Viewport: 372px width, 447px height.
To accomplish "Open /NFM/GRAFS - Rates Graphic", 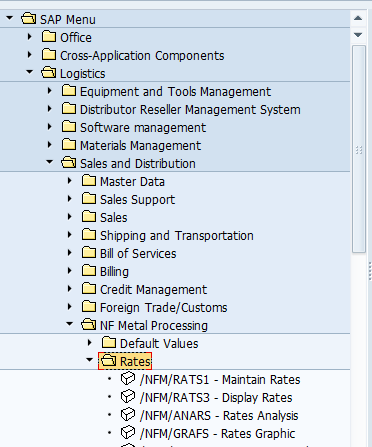I will [x=217, y=434].
